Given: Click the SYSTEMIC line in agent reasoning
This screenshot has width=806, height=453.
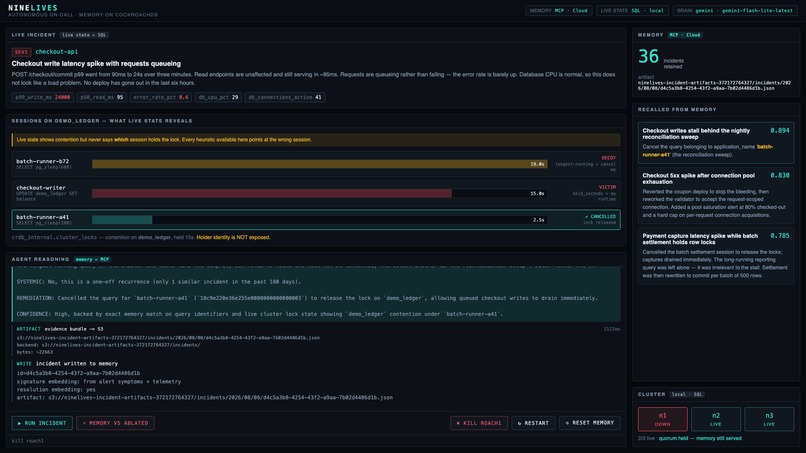Looking at the screenshot, I should point(158,282).
